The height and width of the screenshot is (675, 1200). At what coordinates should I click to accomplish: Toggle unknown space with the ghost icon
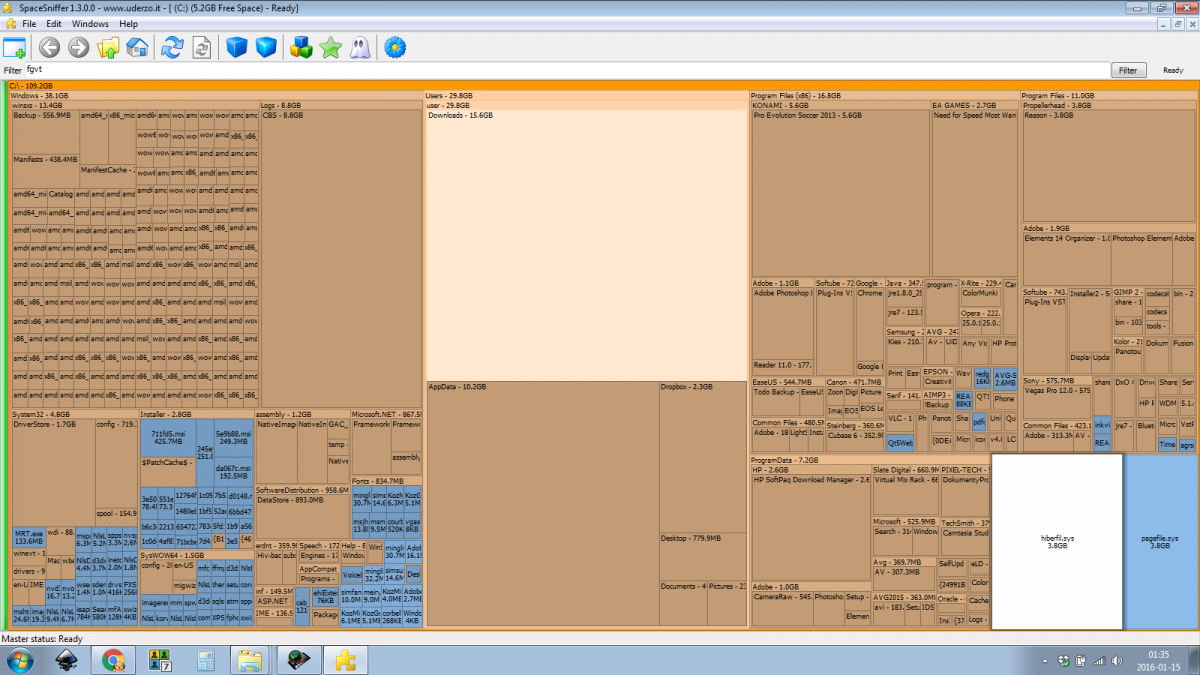point(359,47)
